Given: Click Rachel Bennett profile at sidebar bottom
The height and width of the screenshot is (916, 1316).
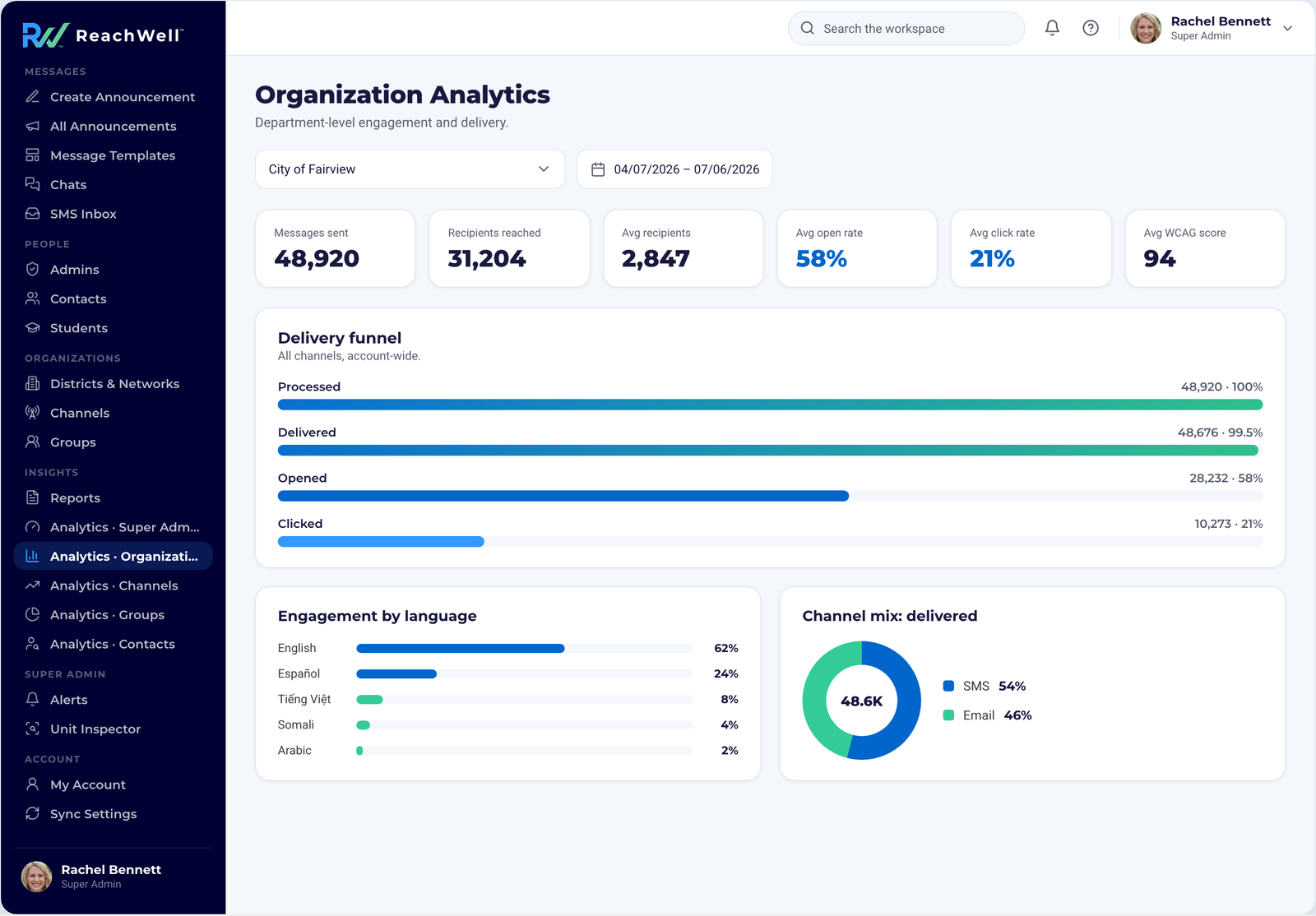Looking at the screenshot, I should (x=114, y=877).
